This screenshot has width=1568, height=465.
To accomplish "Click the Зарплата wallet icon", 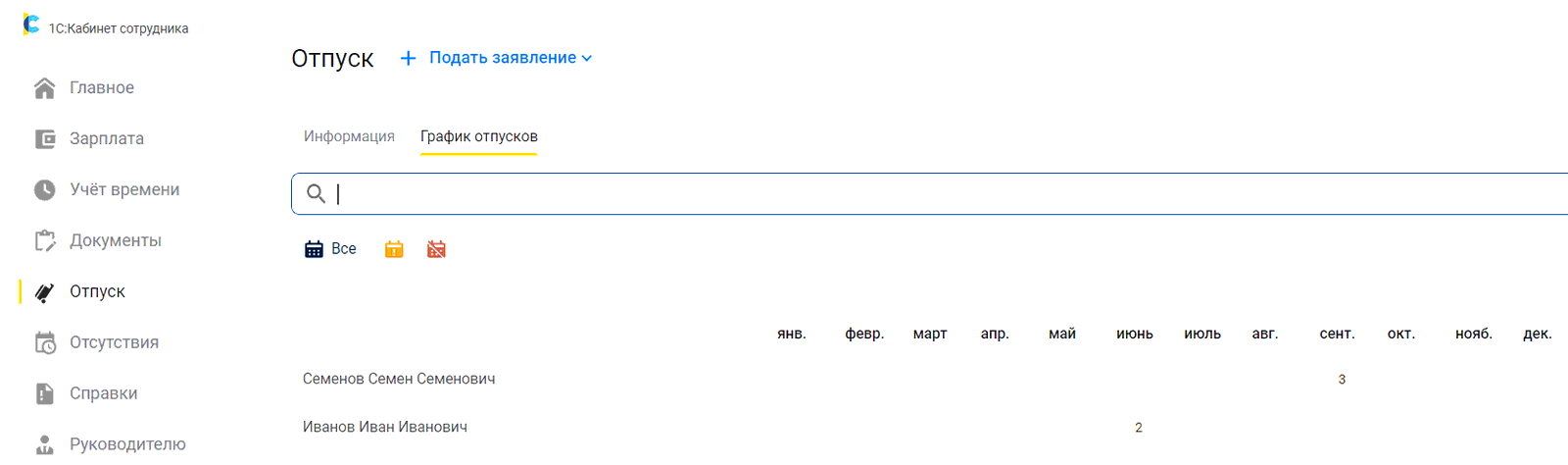I will (x=45, y=139).
